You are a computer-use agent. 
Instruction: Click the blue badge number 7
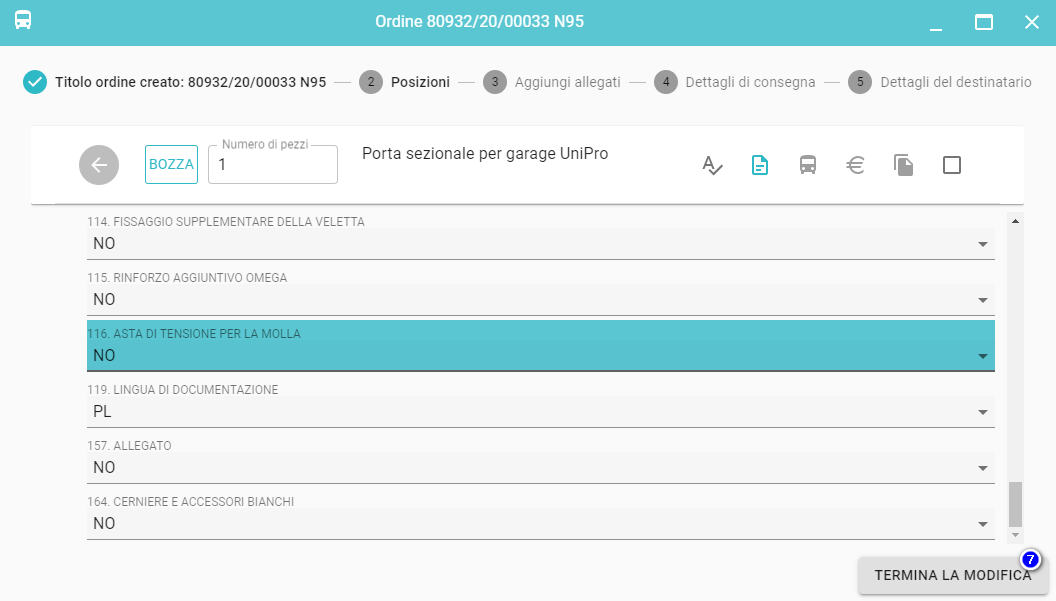click(1030, 560)
